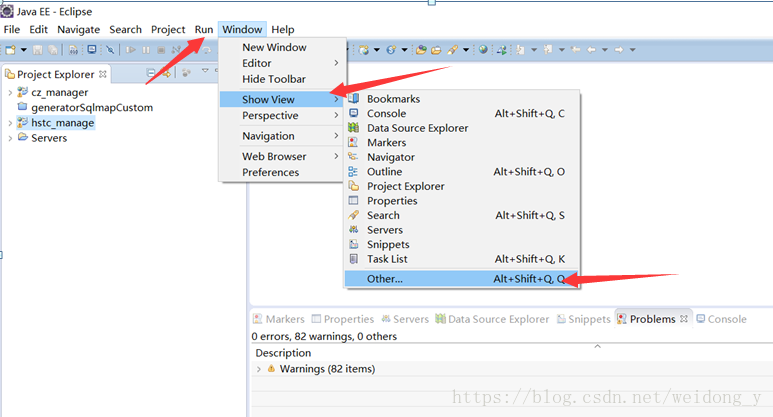Screen dimensions: 773x417
Task: Click the Disconnect debug icon
Action: (176, 50)
